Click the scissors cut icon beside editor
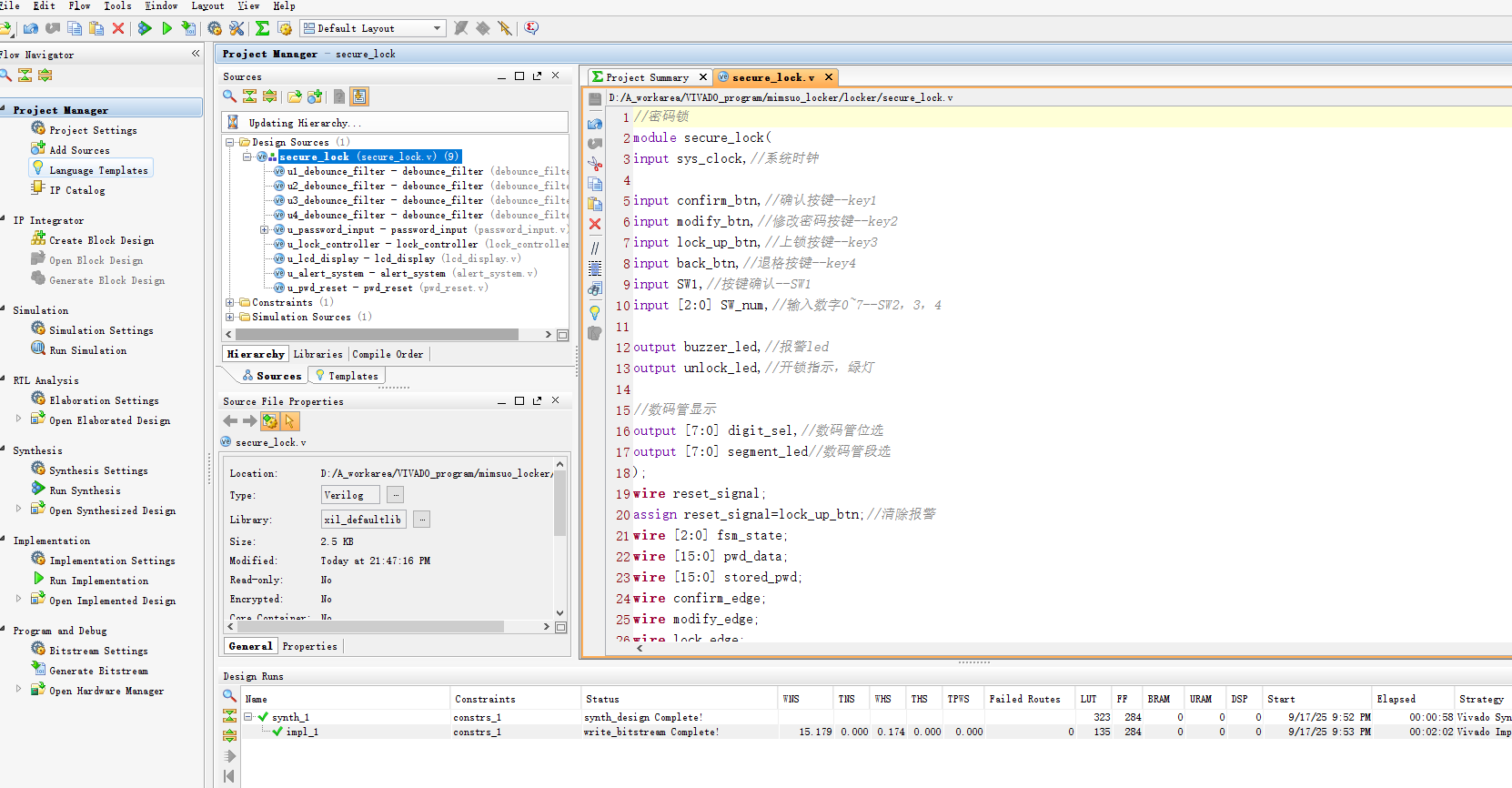Image resolution: width=1512 pixels, height=788 pixels. pos(595,164)
